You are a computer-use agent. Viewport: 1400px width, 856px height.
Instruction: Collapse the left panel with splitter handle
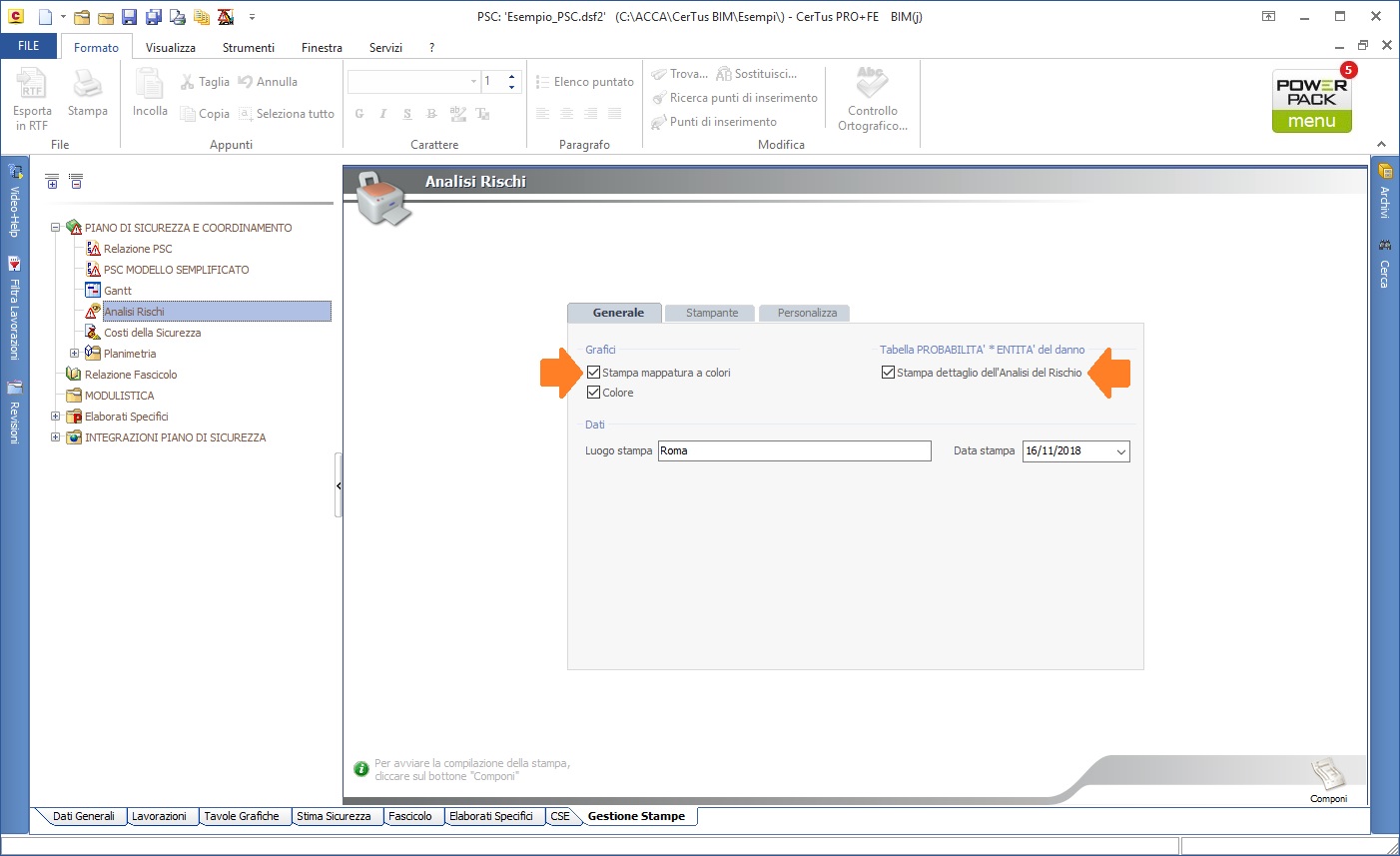(x=339, y=485)
